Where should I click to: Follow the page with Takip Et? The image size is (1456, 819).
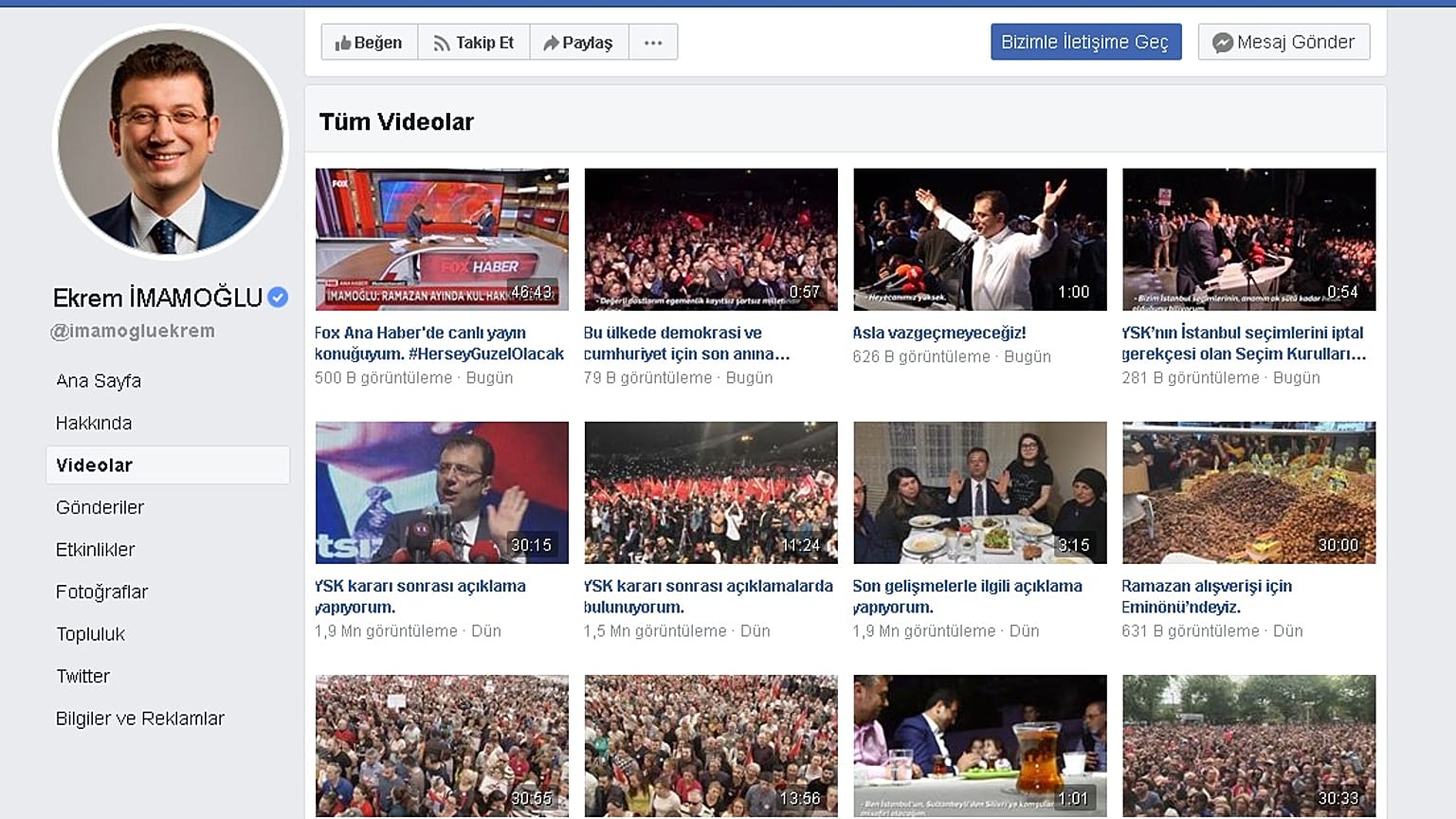coord(474,43)
